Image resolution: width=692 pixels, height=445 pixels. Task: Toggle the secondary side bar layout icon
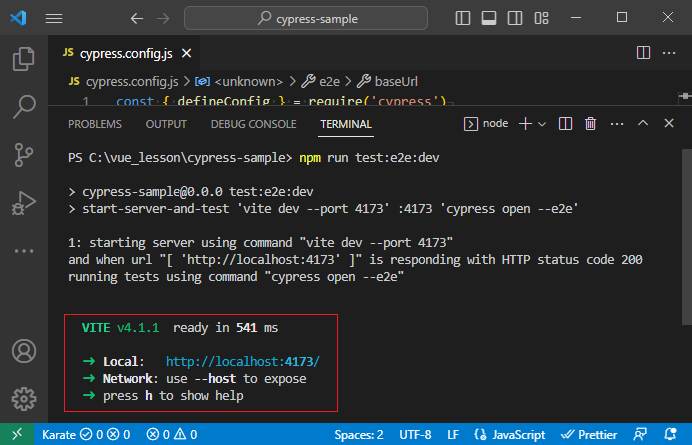[515, 18]
